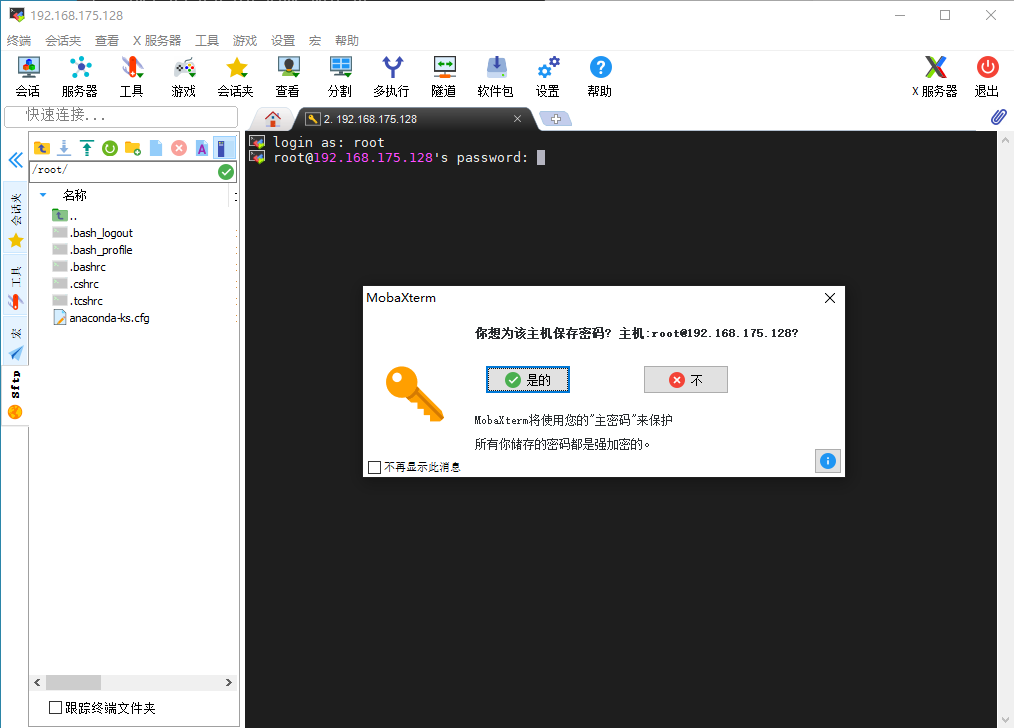
Task: Click the SFTP upload arrow icon
Action: (x=87, y=148)
